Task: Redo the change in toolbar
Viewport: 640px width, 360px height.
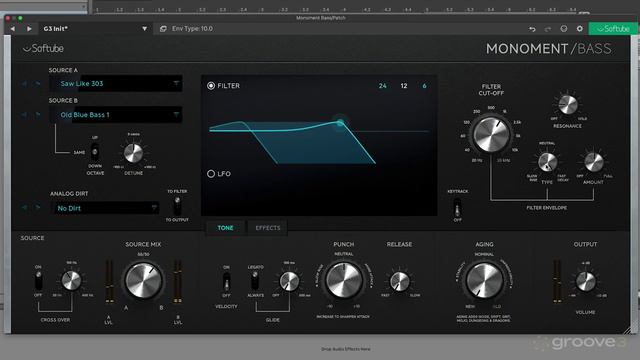Action: click(x=548, y=29)
